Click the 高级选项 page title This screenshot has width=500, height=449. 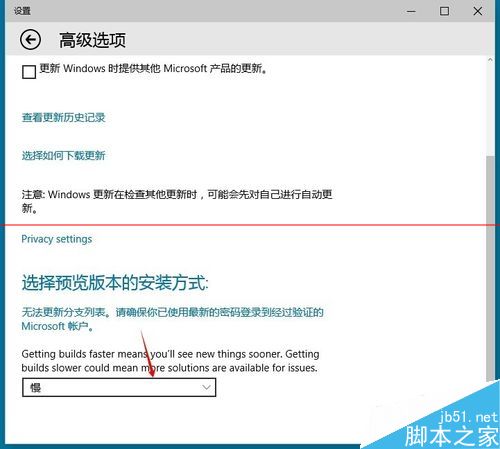pos(93,40)
